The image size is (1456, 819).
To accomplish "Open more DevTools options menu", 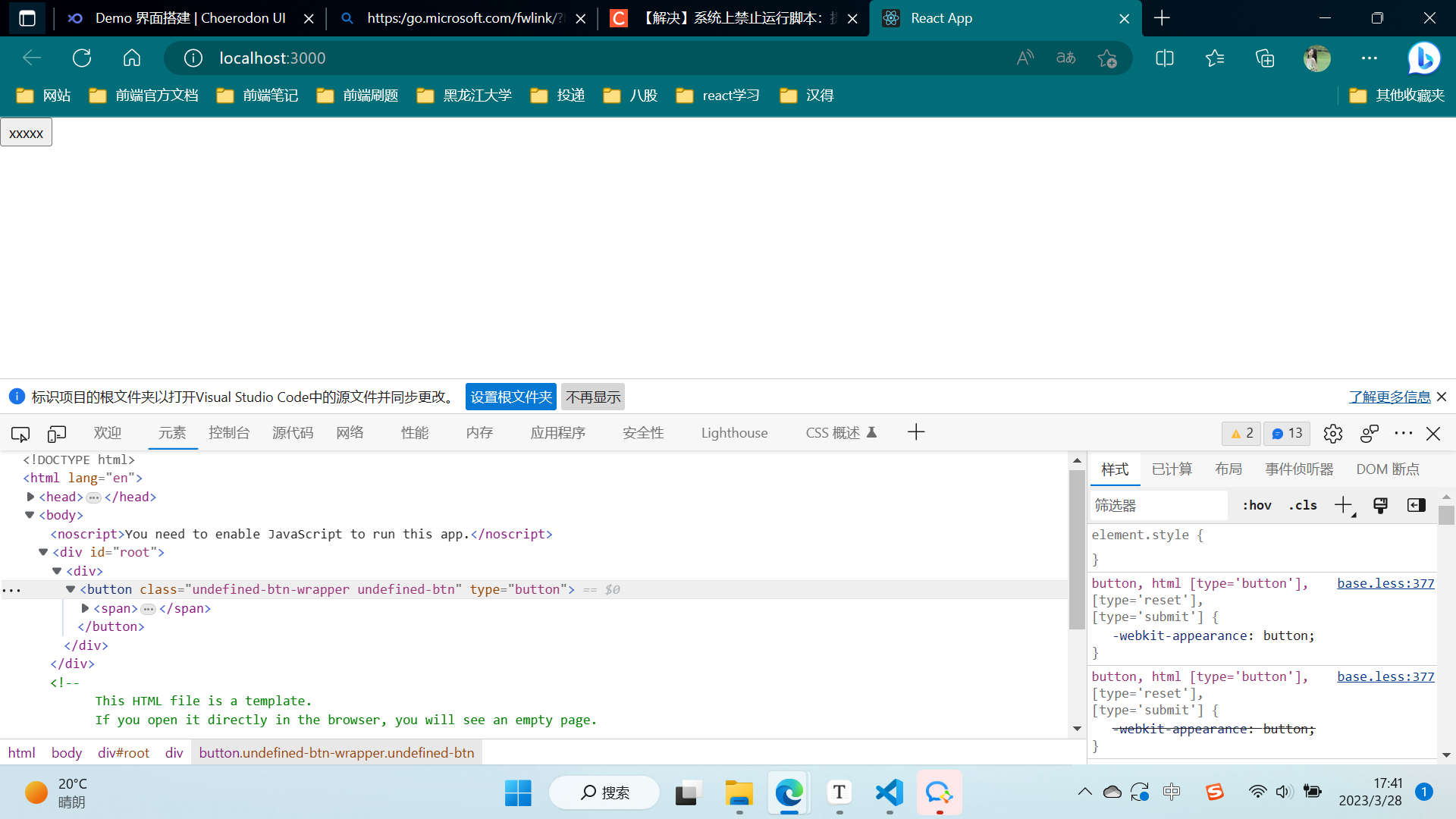I will 1404,433.
